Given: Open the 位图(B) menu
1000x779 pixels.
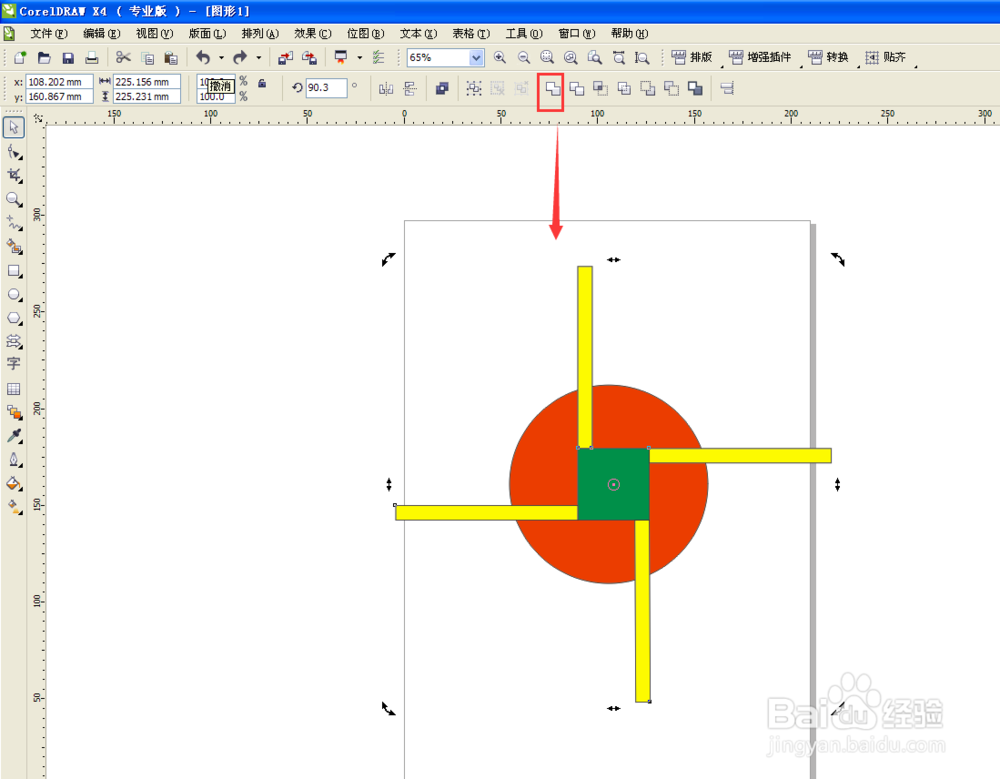Looking at the screenshot, I should [x=365, y=33].
